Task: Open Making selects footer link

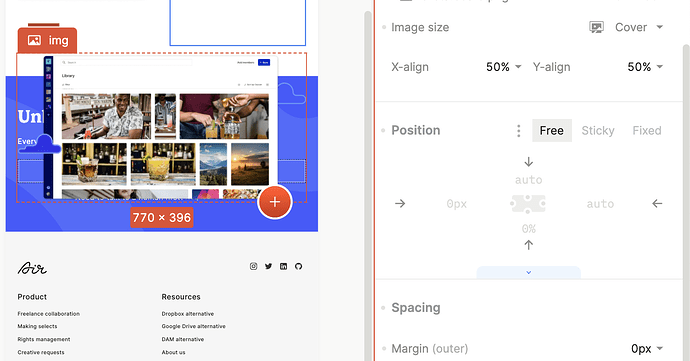Action: [x=37, y=326]
